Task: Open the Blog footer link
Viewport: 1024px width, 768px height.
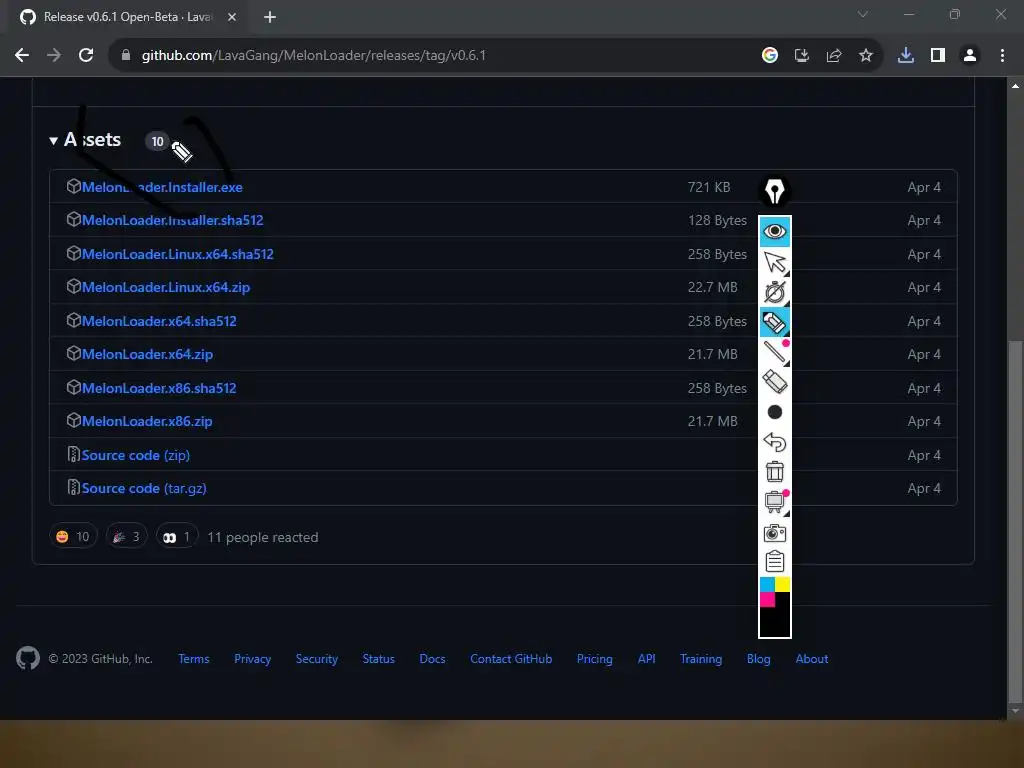Action: [x=759, y=659]
